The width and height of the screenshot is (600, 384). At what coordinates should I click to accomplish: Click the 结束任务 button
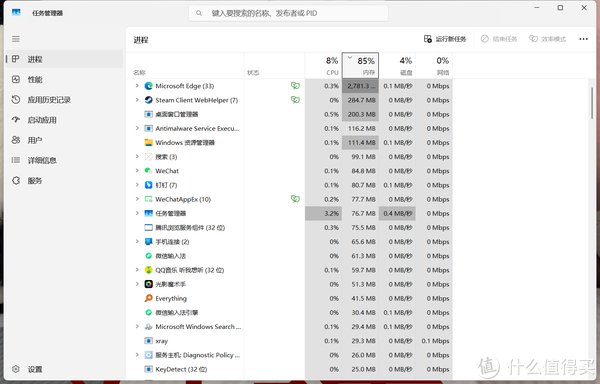point(499,39)
